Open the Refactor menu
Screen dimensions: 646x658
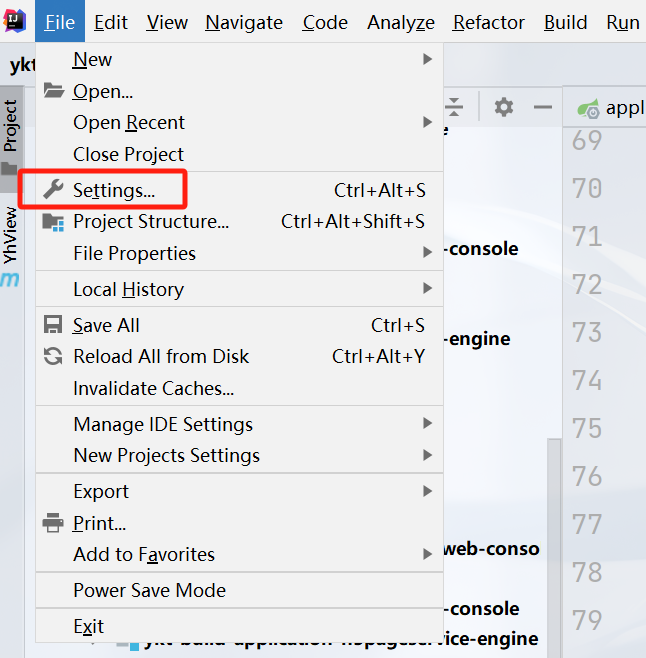(488, 22)
